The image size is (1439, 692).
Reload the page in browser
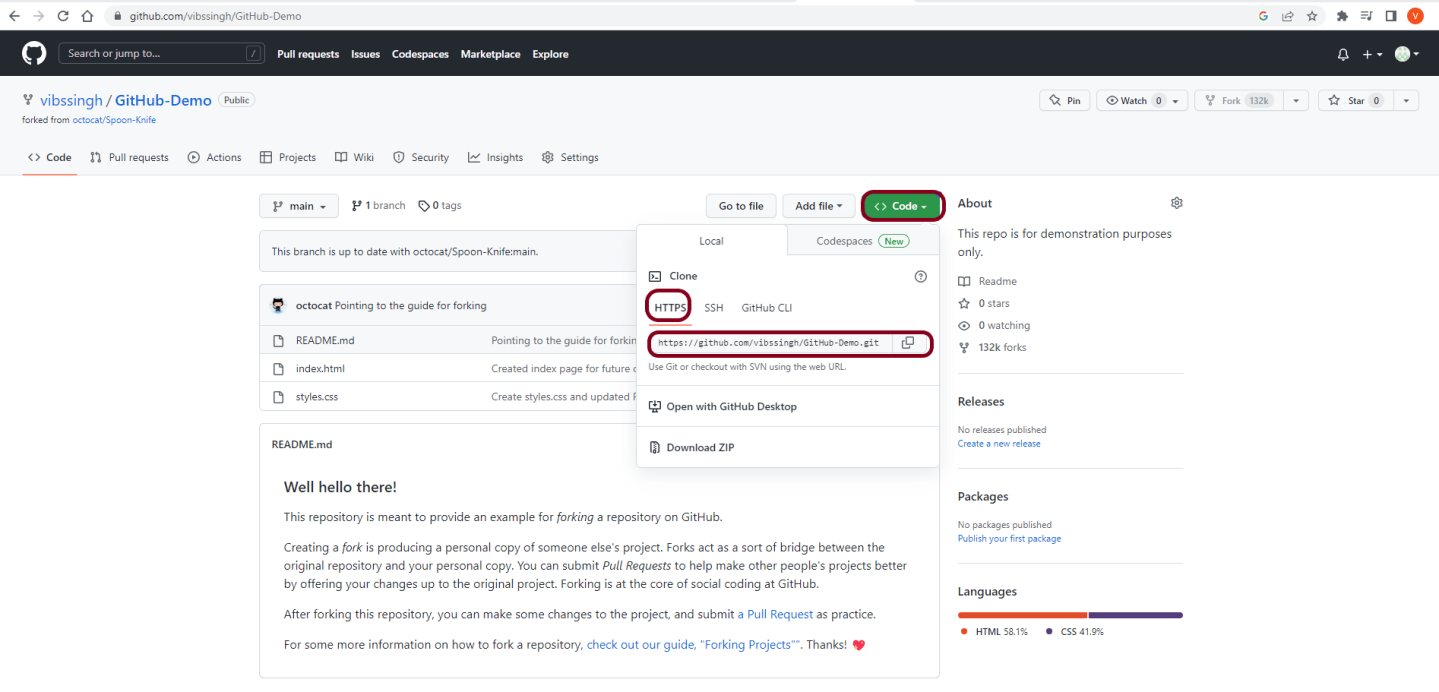tap(63, 16)
